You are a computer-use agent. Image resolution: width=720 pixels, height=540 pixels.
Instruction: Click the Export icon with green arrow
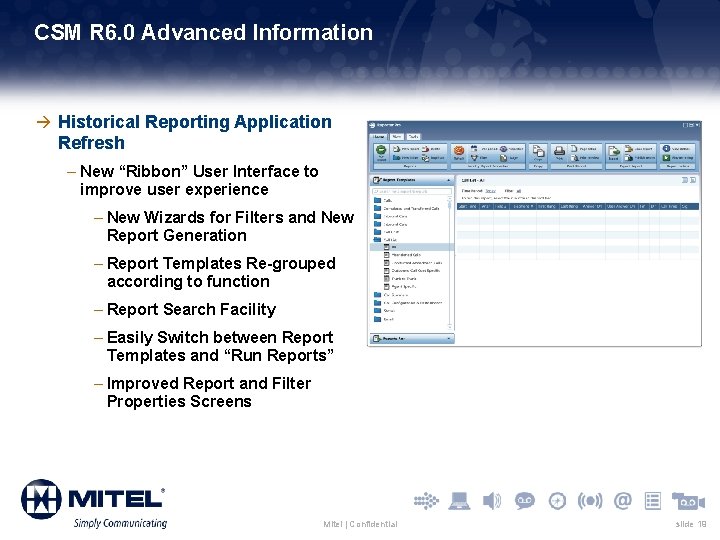click(x=614, y=151)
